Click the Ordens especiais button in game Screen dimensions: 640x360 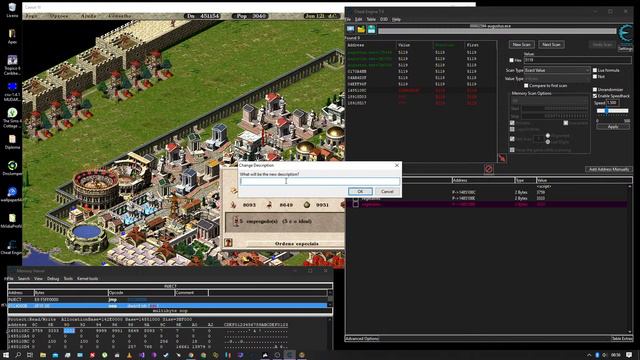point(296,244)
